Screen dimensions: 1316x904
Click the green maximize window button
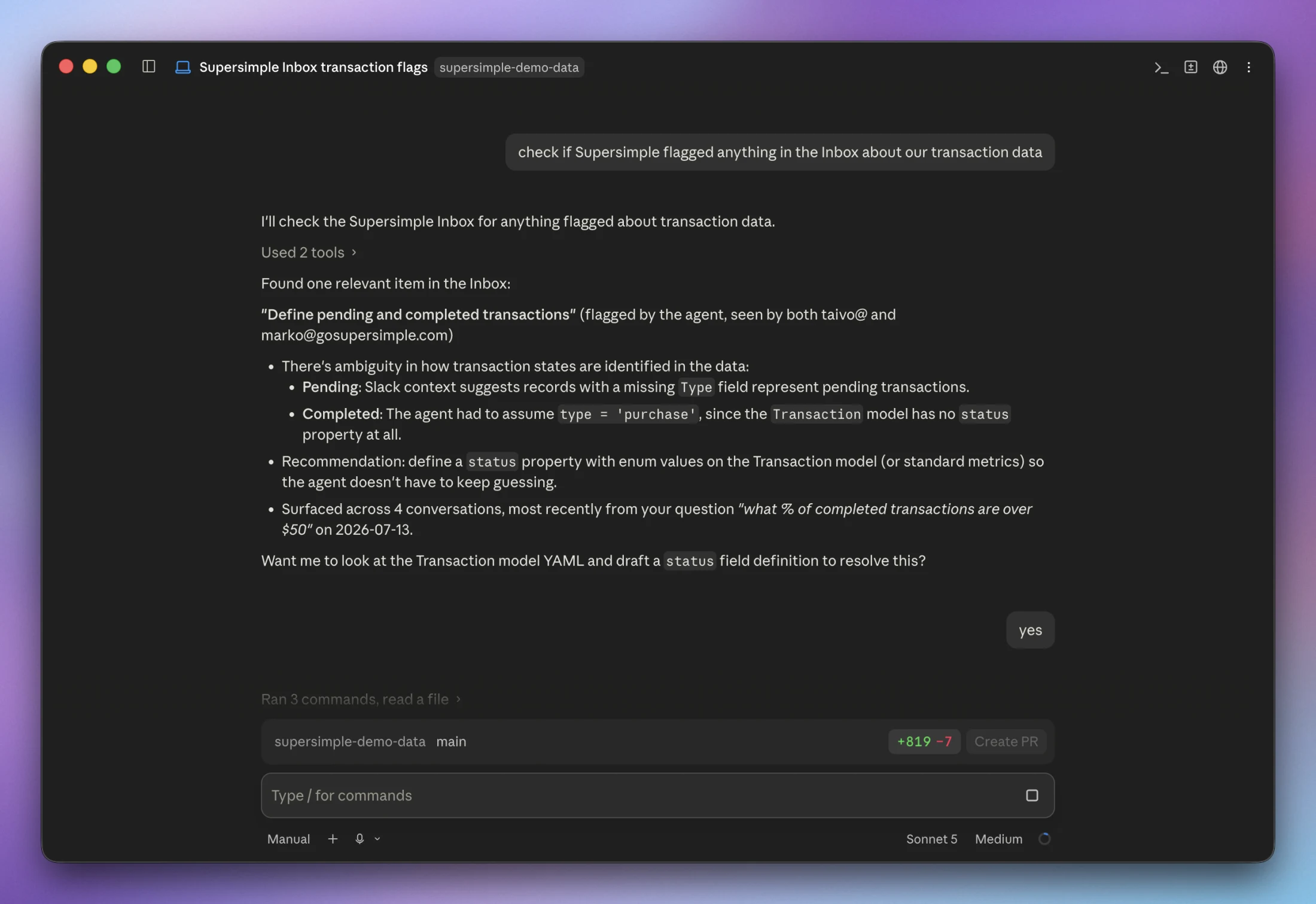(114, 66)
